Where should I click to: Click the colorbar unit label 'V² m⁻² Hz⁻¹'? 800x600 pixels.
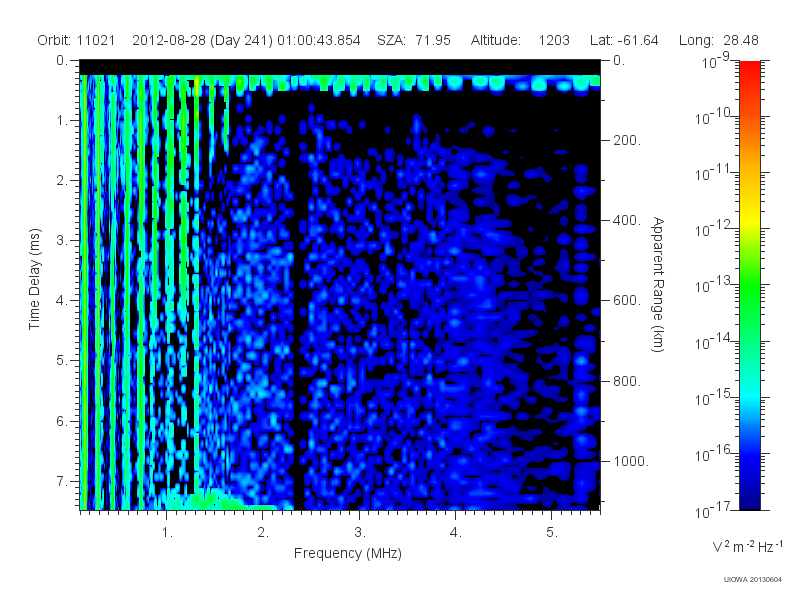[747, 546]
